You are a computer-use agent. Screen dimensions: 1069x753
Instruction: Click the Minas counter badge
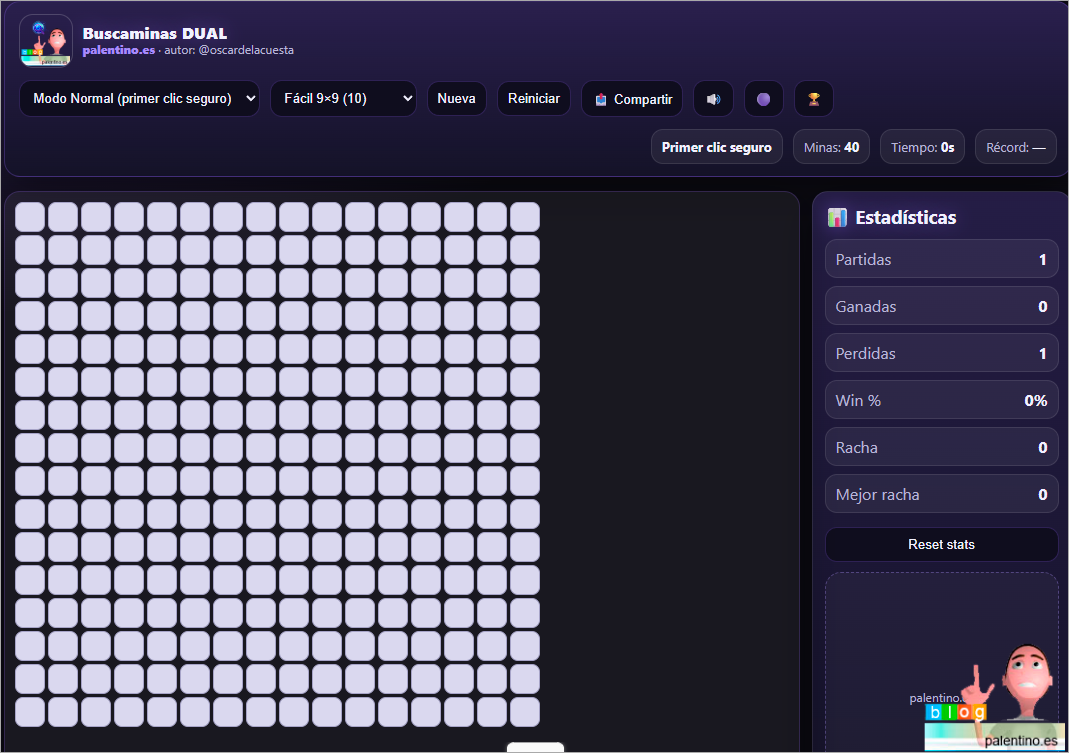click(x=831, y=147)
